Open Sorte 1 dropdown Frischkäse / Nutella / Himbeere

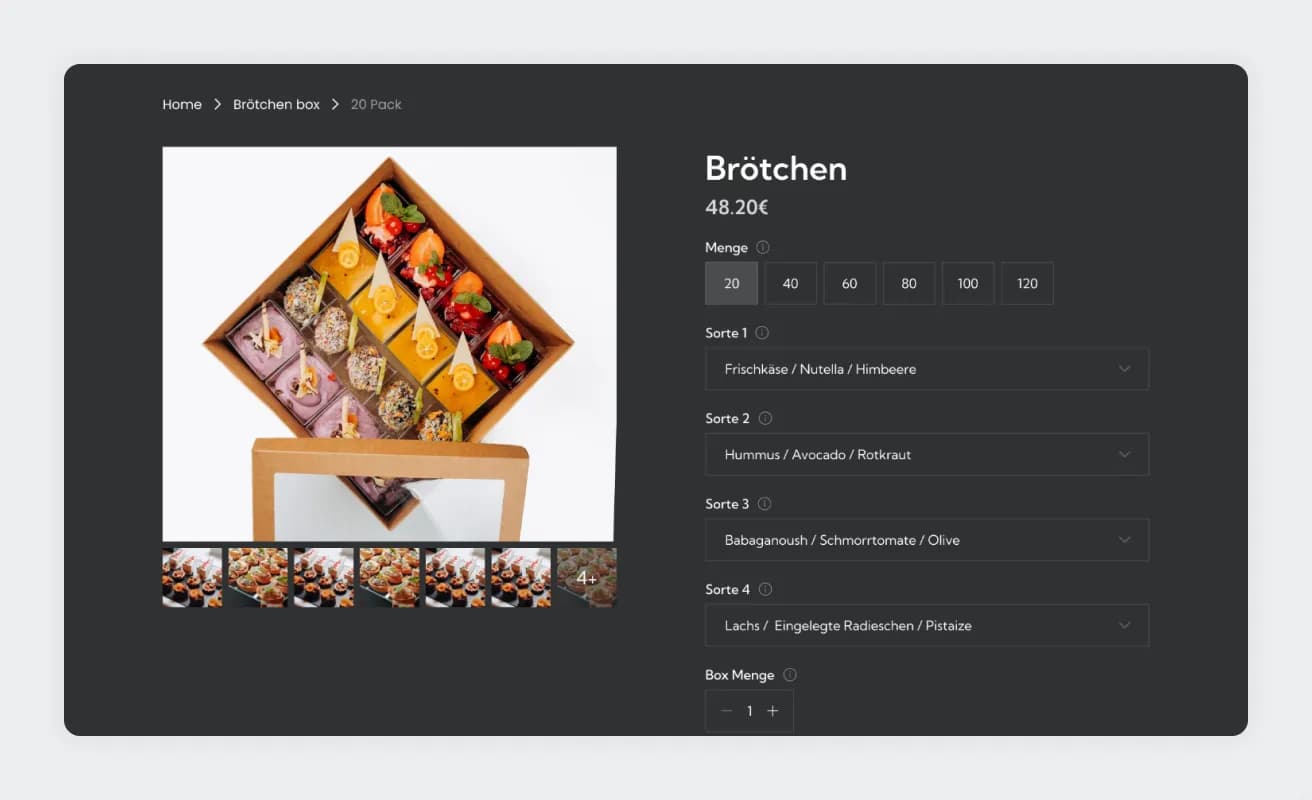(926, 369)
